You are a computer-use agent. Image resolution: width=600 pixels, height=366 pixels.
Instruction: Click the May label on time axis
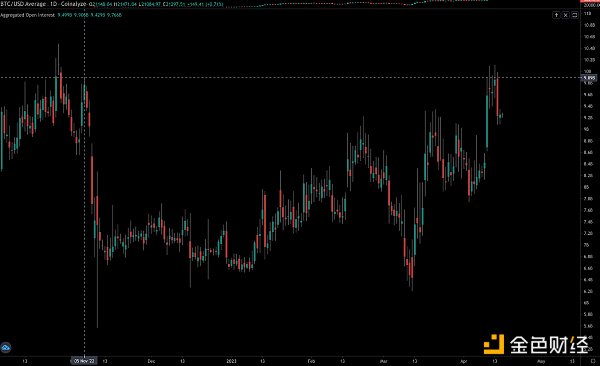click(541, 361)
